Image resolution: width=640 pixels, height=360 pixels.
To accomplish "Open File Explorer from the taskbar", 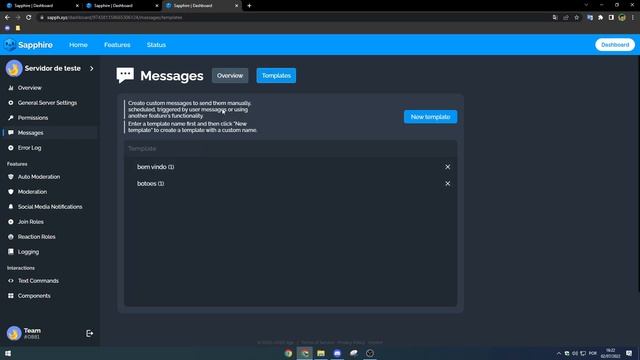I will [321, 353].
